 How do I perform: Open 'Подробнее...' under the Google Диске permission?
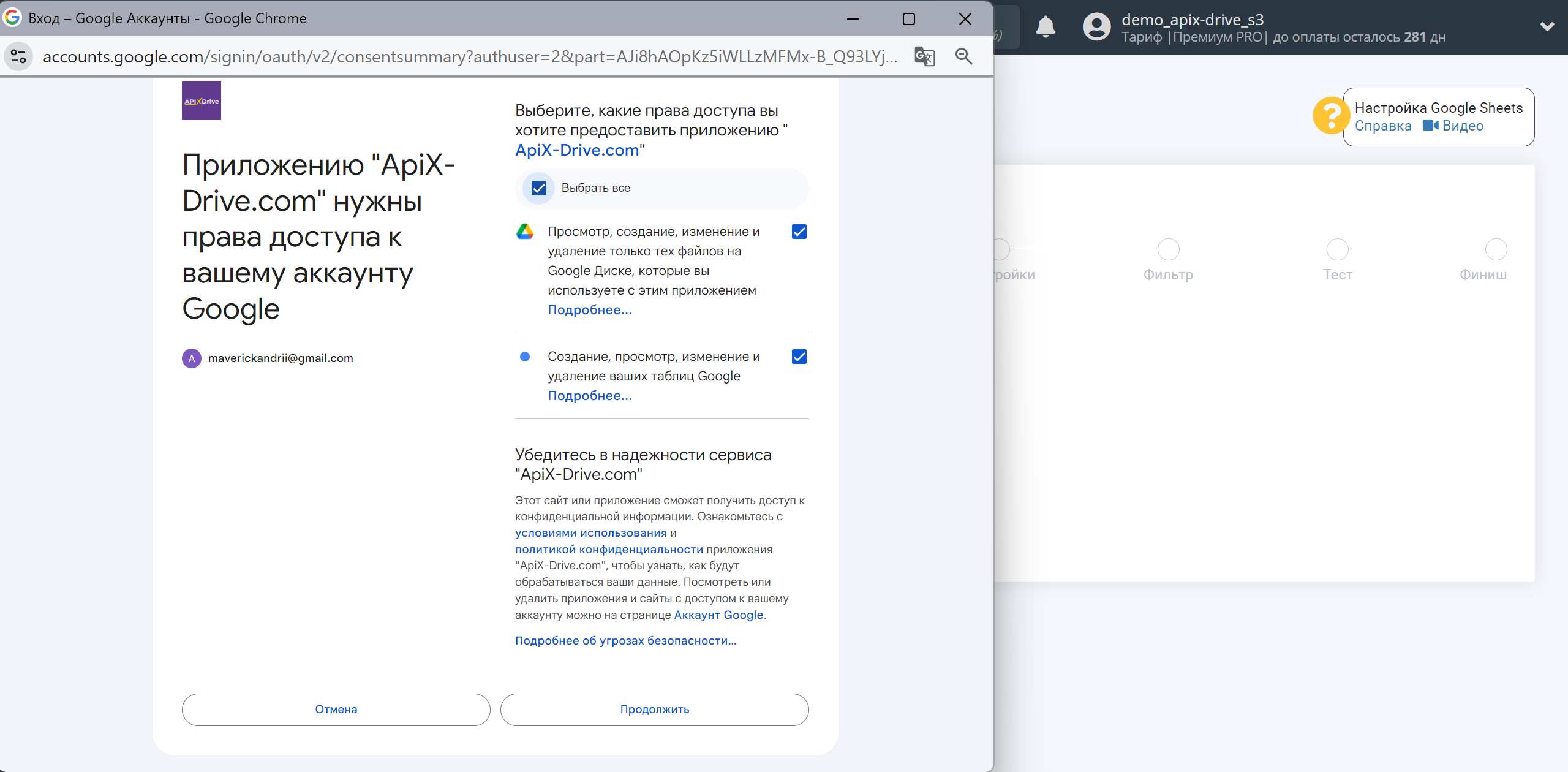coord(590,310)
